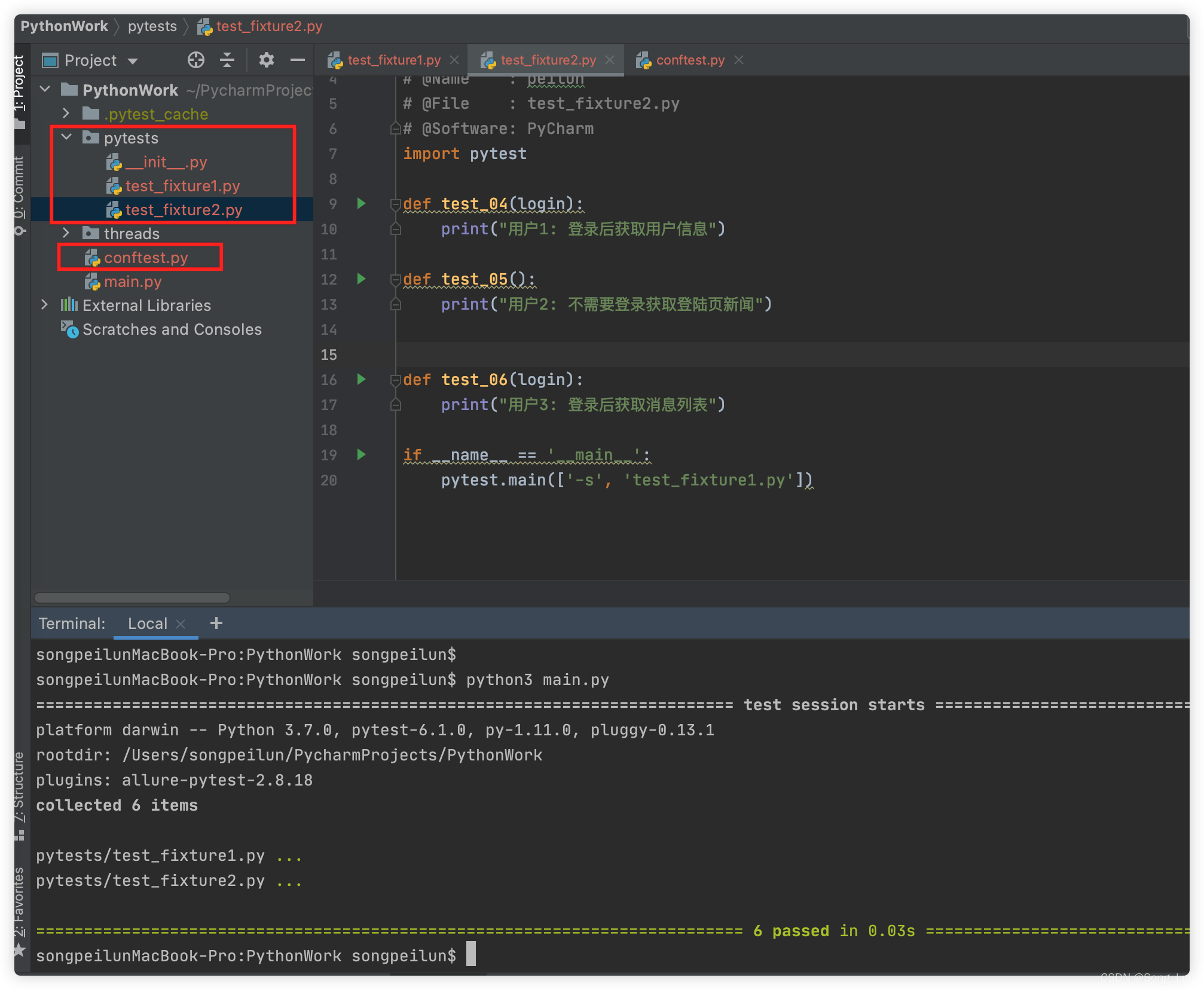Collapse the pytests folder

click(66, 137)
